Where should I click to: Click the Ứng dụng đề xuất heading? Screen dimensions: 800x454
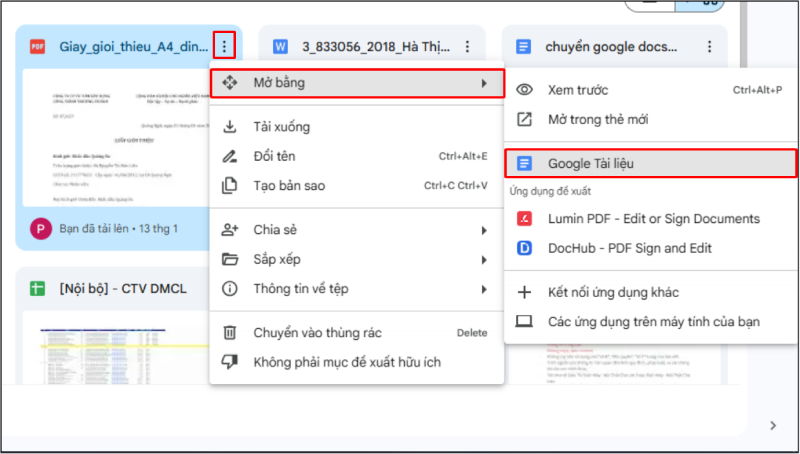(x=550, y=191)
